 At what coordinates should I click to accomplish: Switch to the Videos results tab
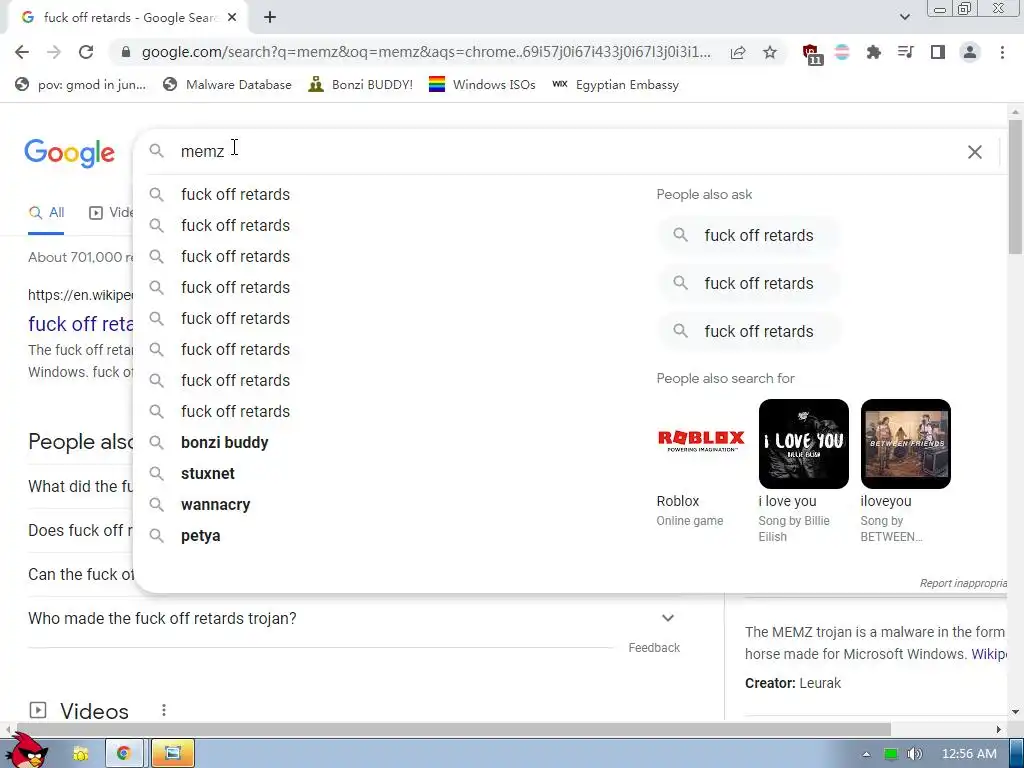click(x=111, y=213)
